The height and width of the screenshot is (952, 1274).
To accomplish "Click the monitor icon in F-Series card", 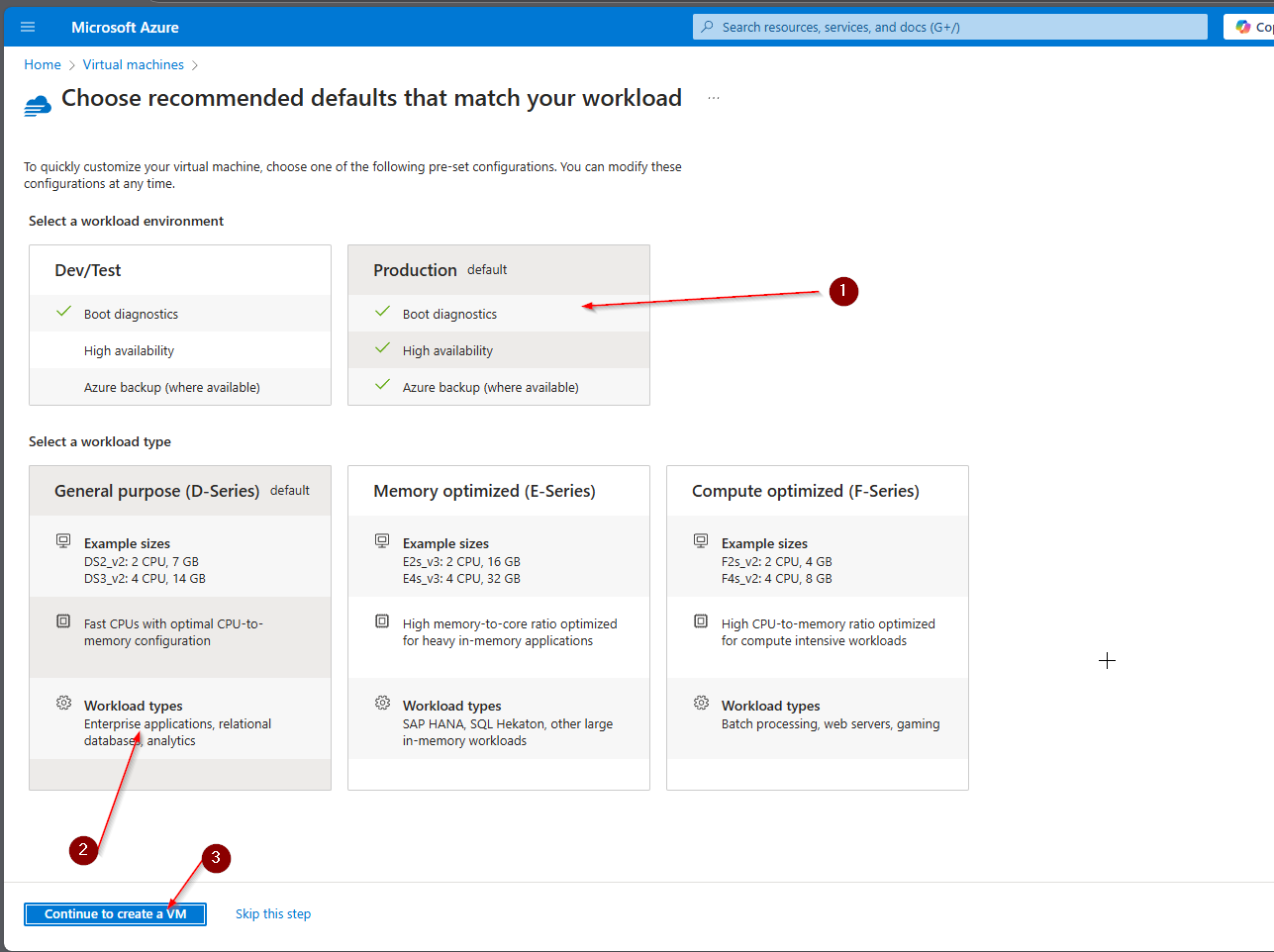I will pos(701,540).
